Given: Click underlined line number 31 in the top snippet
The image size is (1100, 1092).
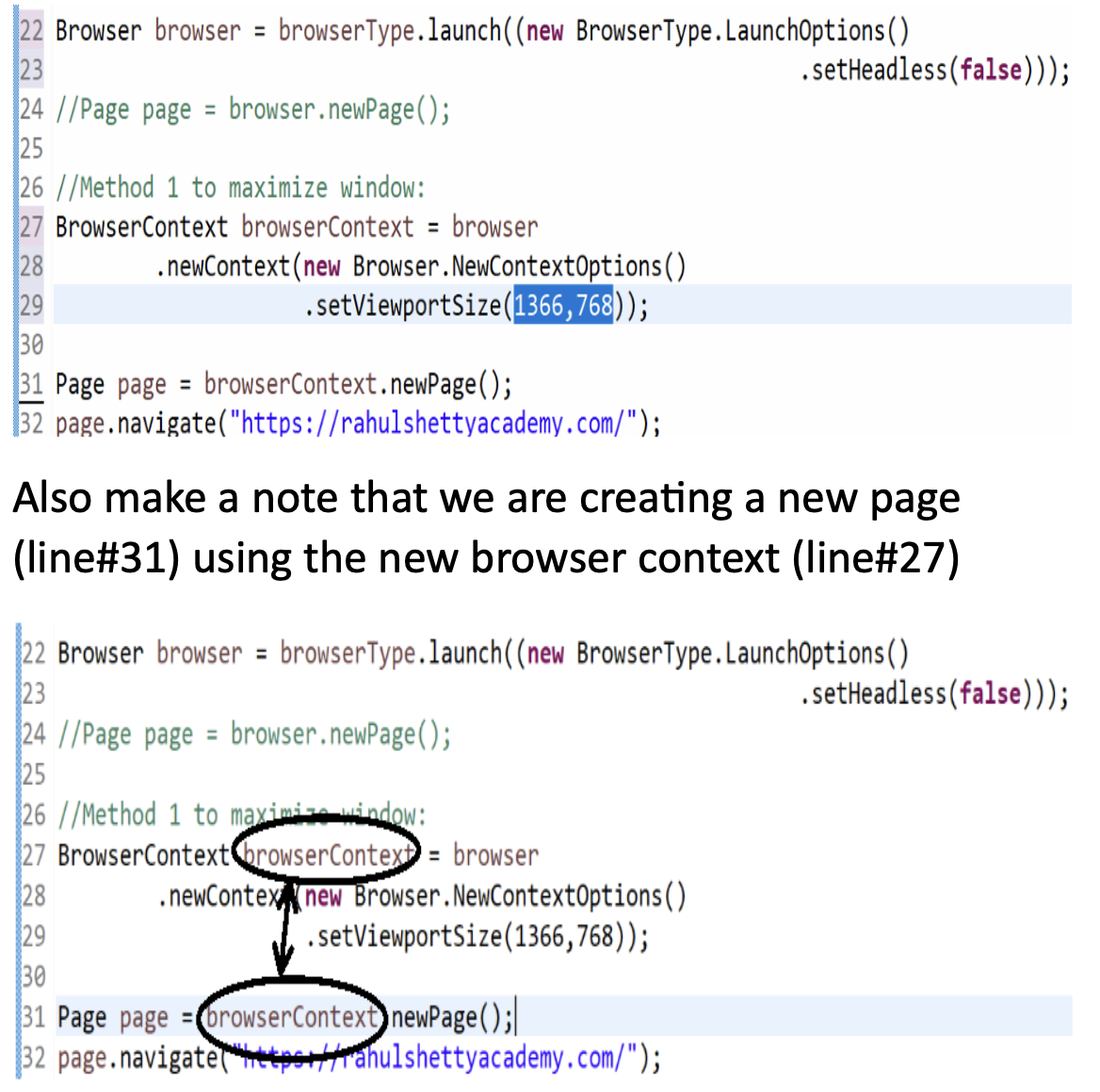Looking at the screenshot, I should 32,384.
